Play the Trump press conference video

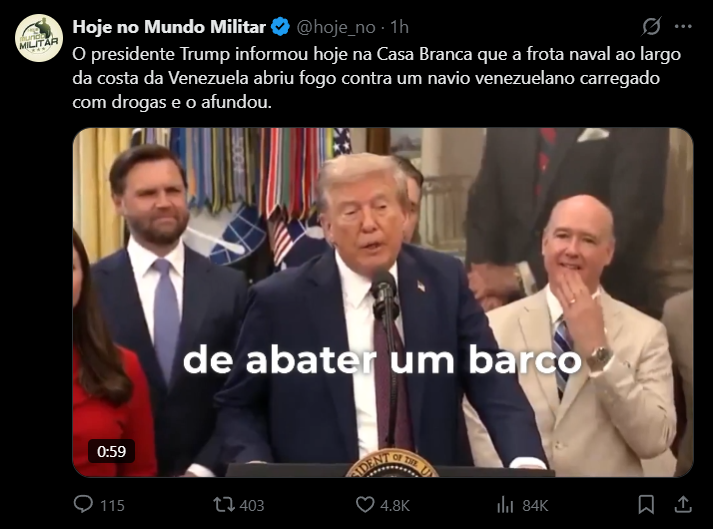pos(383,302)
